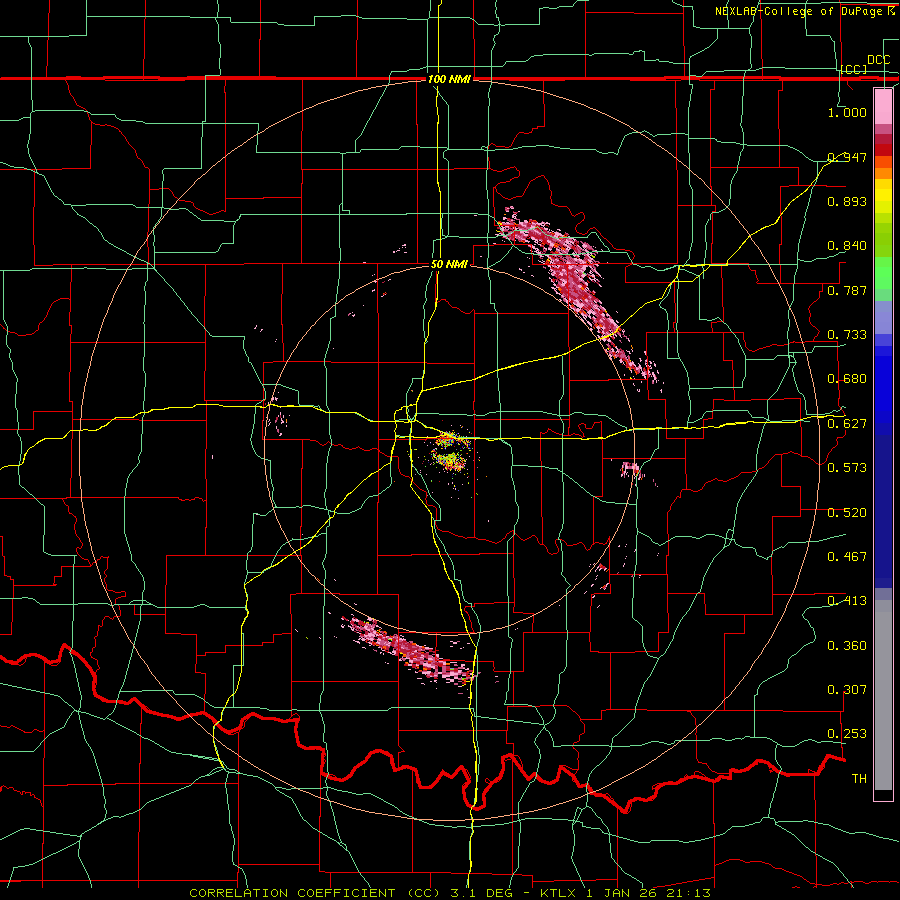
Task: Select the 0.573 scale value
Action: pyautogui.click(x=847, y=468)
